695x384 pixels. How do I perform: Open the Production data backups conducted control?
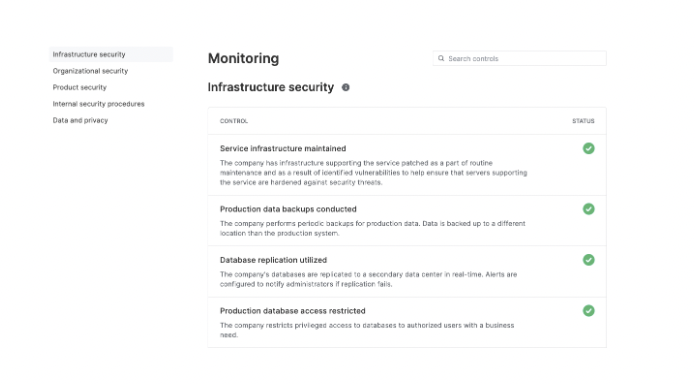pos(288,209)
